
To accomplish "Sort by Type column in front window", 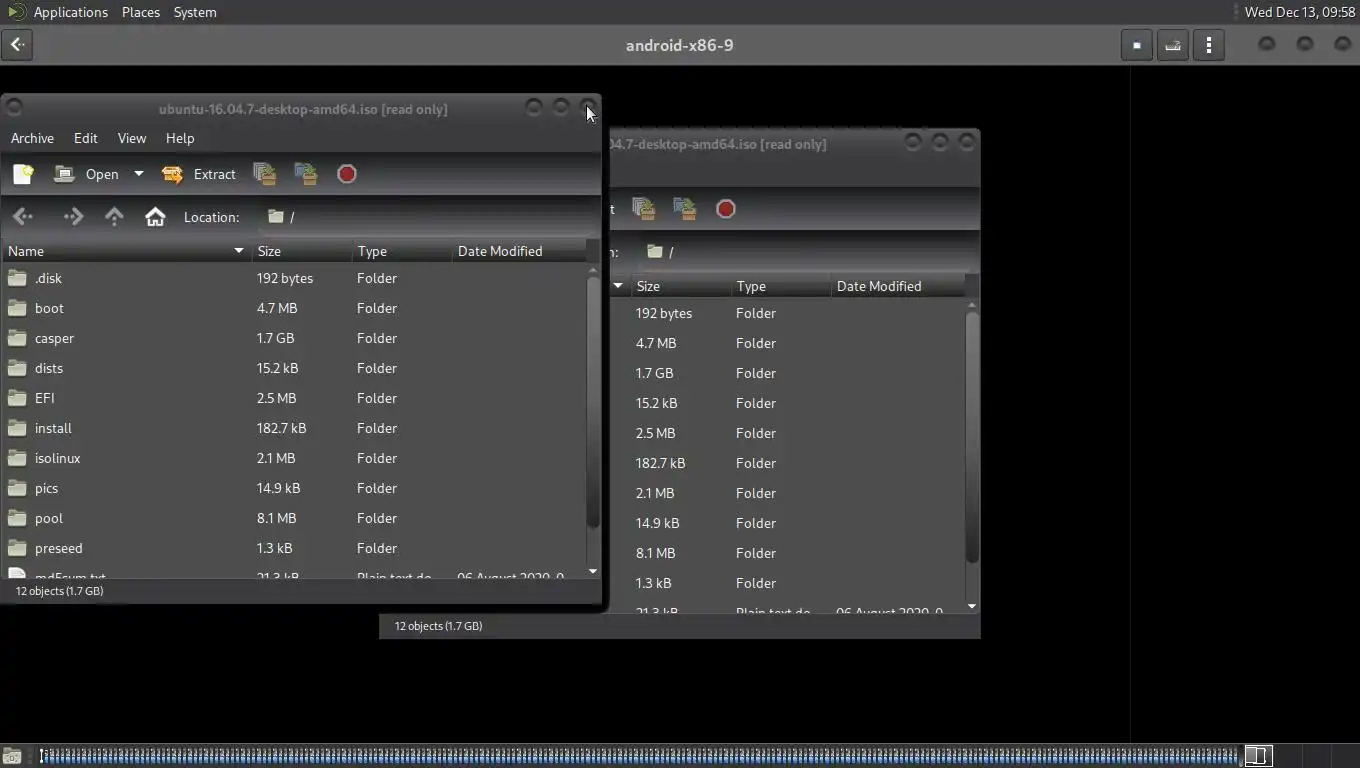I will [401, 251].
